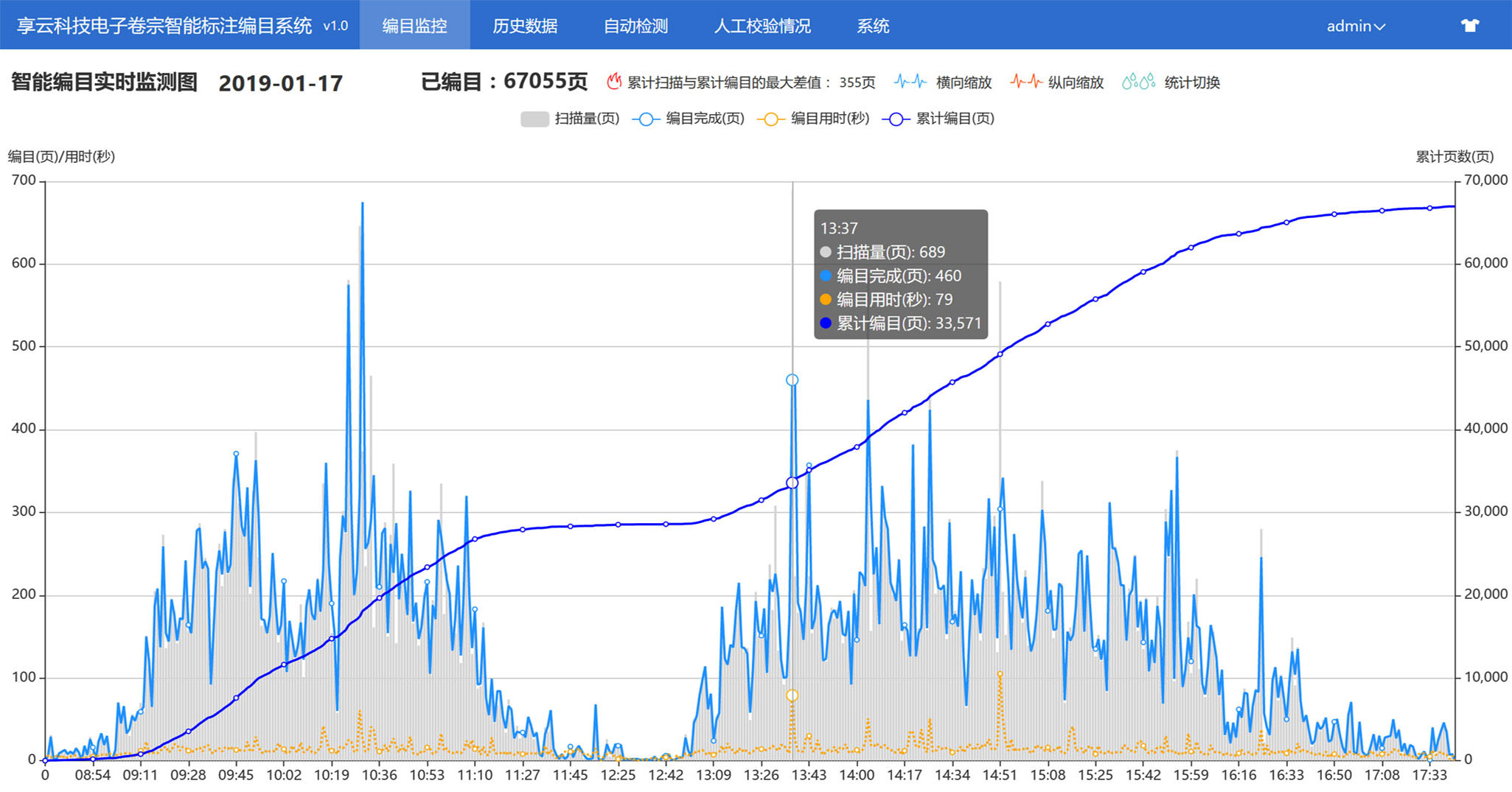Click the orange vertical zoom waveform icon
This screenshot has height=792, width=1512.
pyautogui.click(x=1025, y=82)
